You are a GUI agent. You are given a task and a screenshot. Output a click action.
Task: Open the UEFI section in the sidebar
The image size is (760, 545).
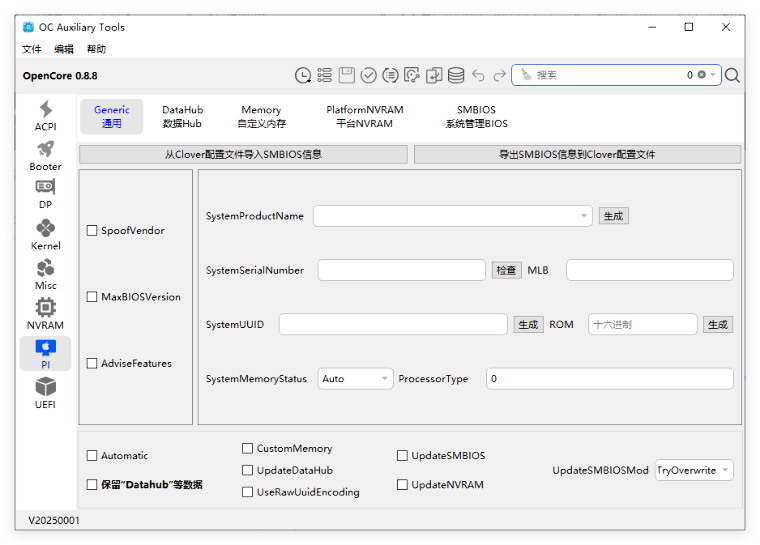click(x=46, y=393)
